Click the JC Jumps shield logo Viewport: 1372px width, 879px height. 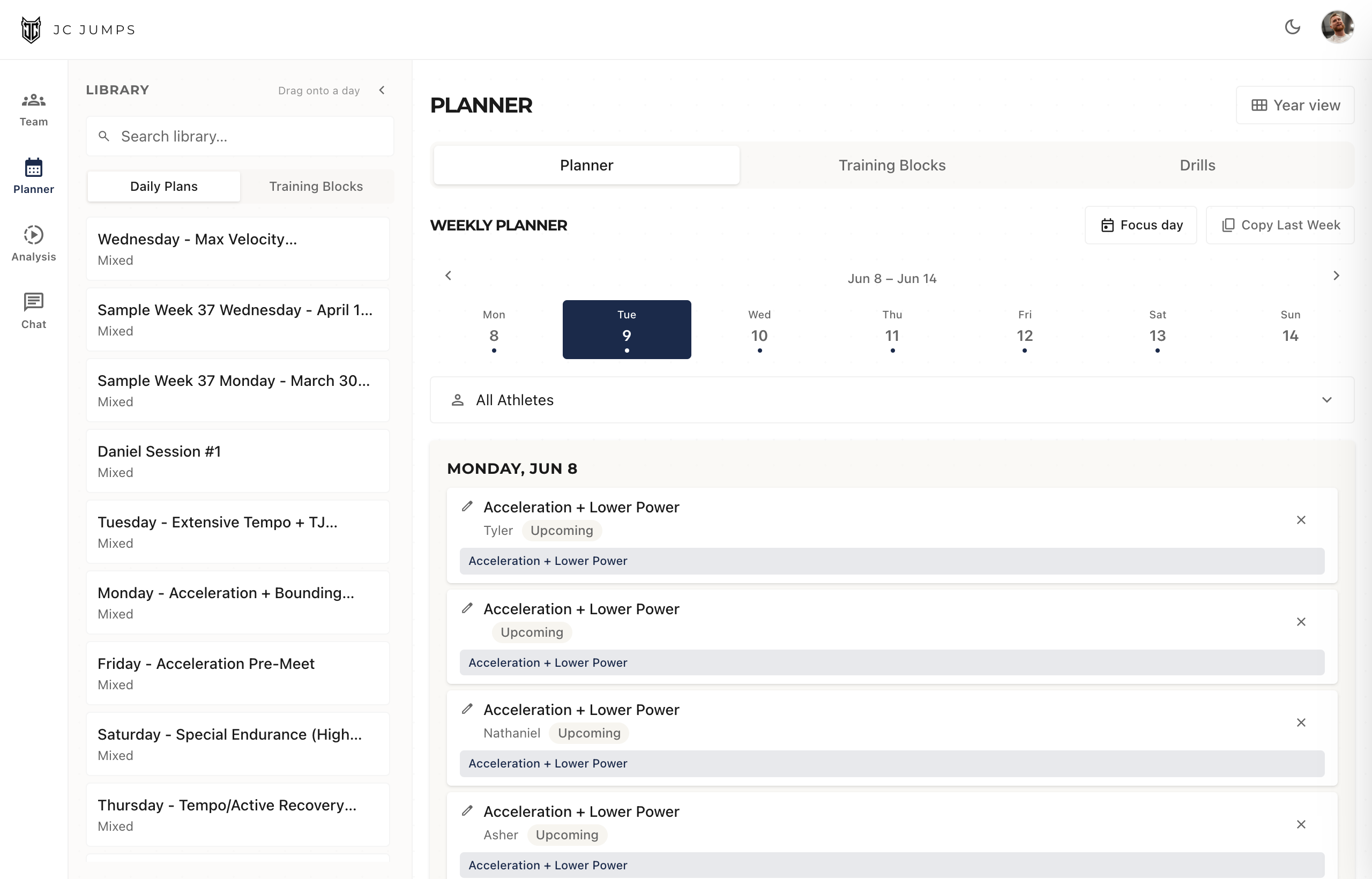coord(31,29)
